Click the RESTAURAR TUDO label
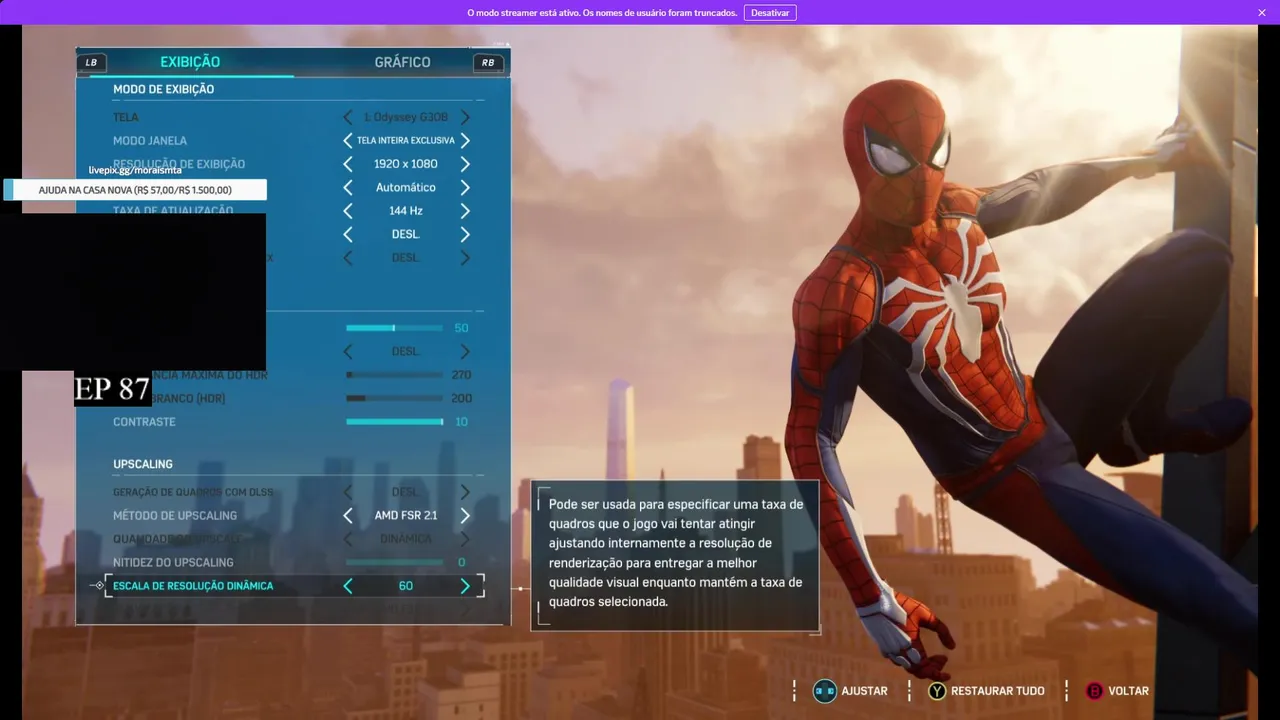This screenshot has height=720, width=1280. pos(997,691)
